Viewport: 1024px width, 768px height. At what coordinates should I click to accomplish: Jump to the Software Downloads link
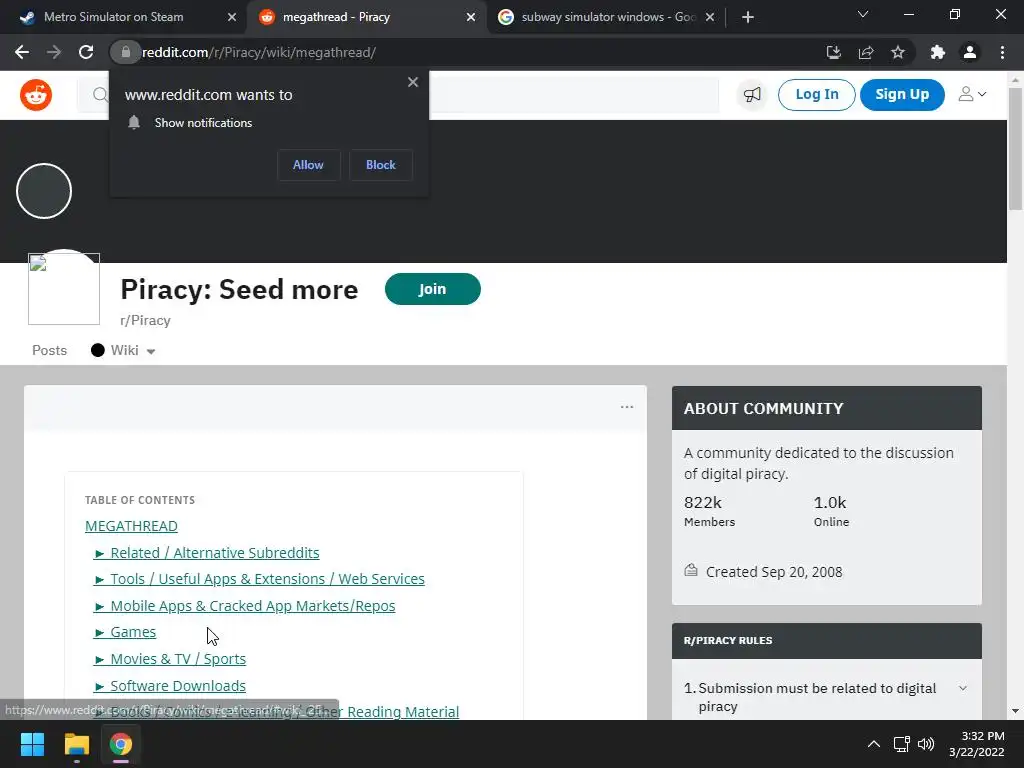click(x=170, y=686)
